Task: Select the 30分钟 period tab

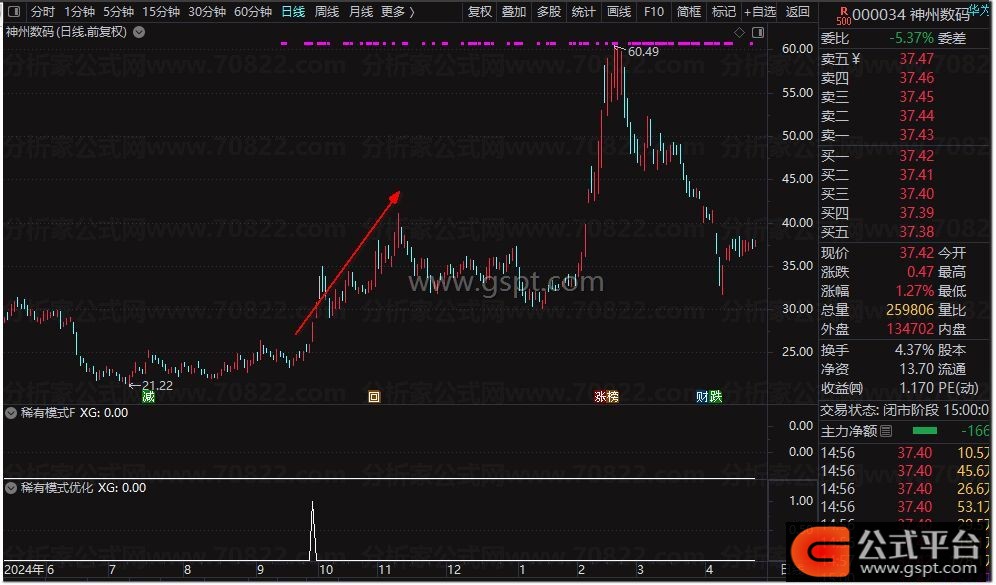Action: click(x=208, y=11)
